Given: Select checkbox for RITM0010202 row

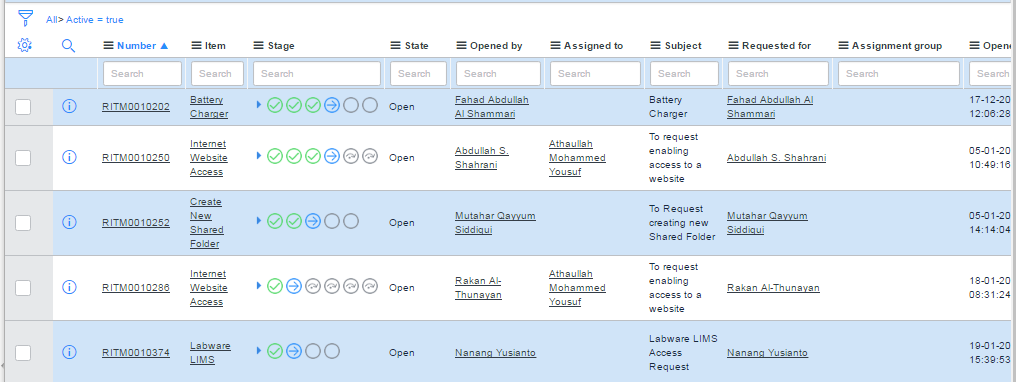Looking at the screenshot, I should [23, 107].
